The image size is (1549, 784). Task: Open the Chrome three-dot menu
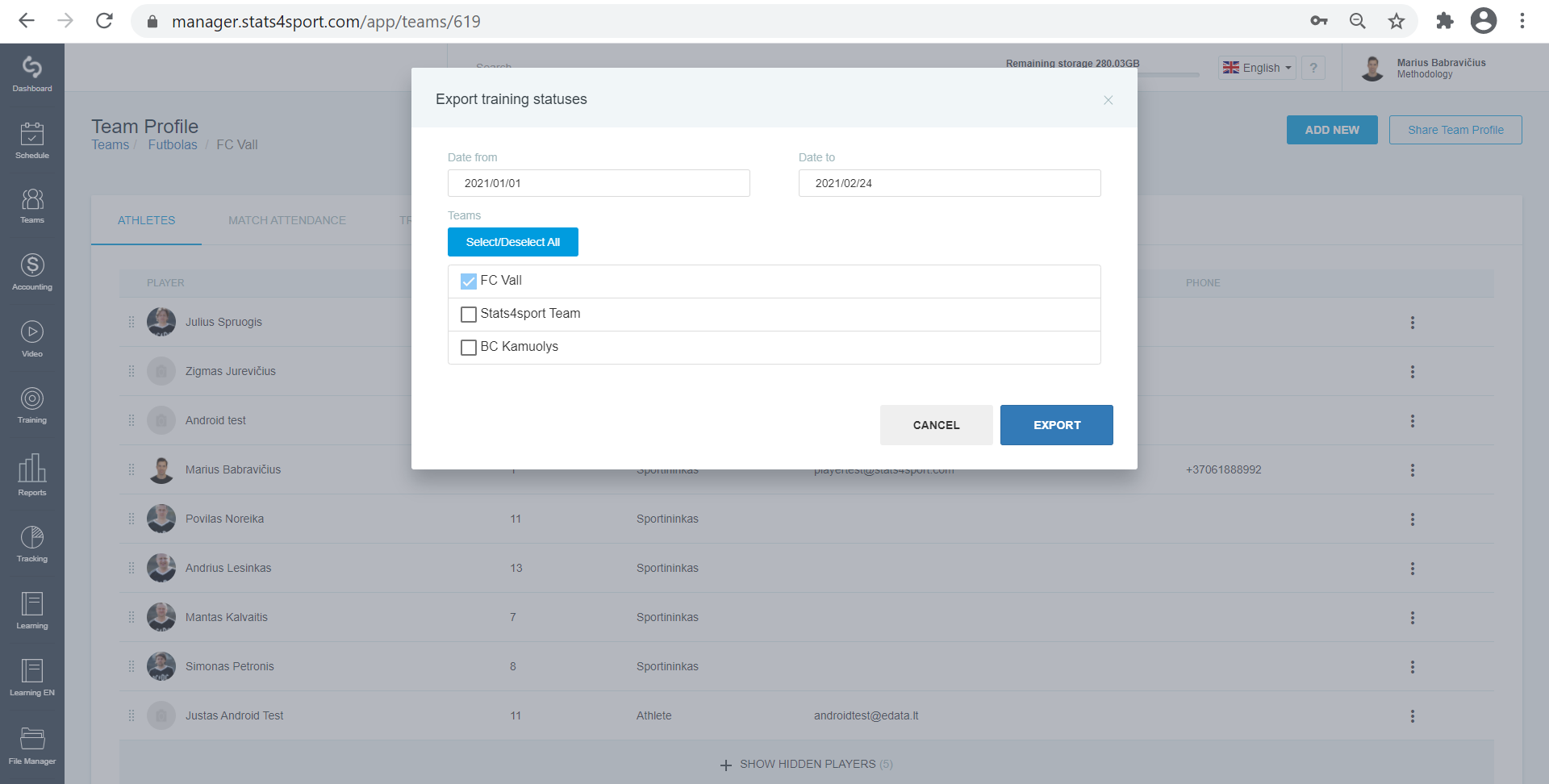(1522, 21)
